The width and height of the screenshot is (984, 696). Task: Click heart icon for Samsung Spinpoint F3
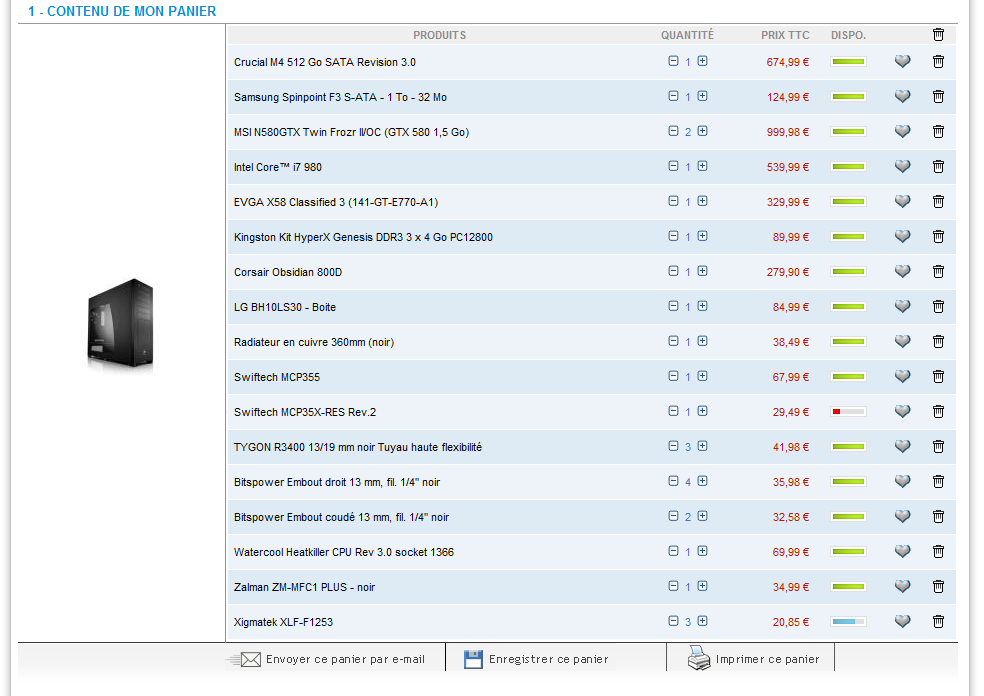coord(902,97)
